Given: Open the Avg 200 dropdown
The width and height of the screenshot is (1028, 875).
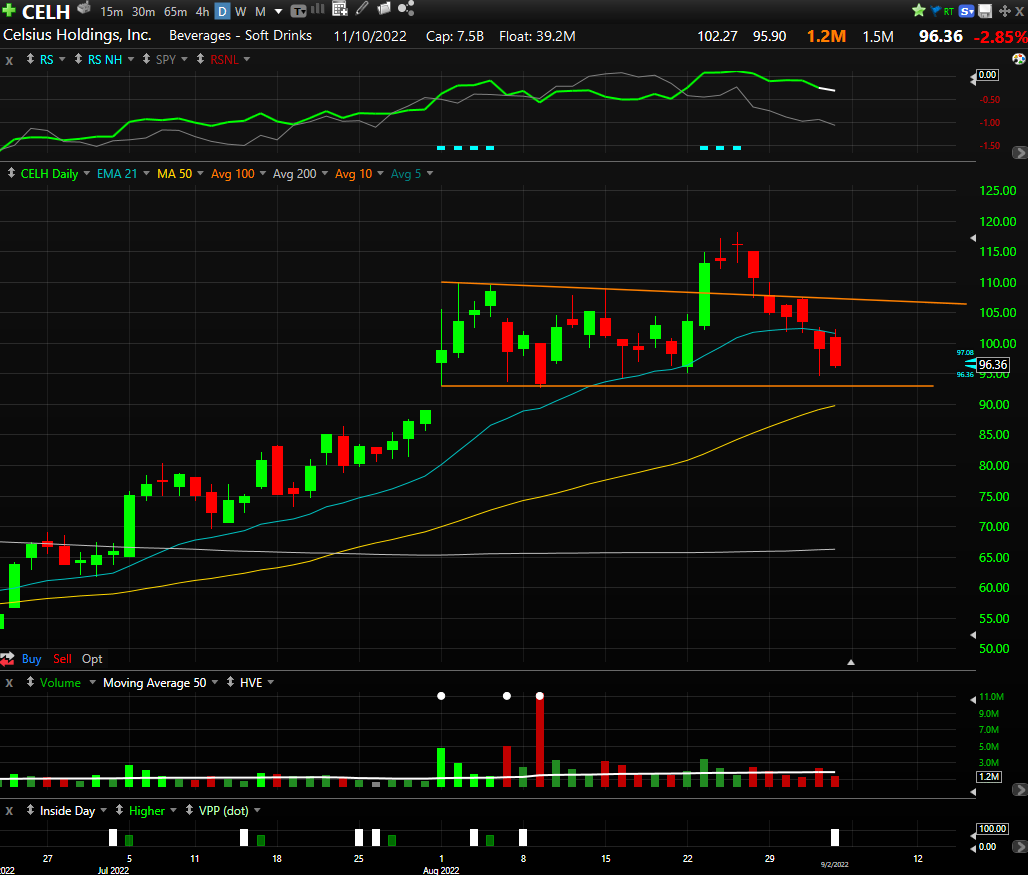Looking at the screenshot, I should point(325,174).
